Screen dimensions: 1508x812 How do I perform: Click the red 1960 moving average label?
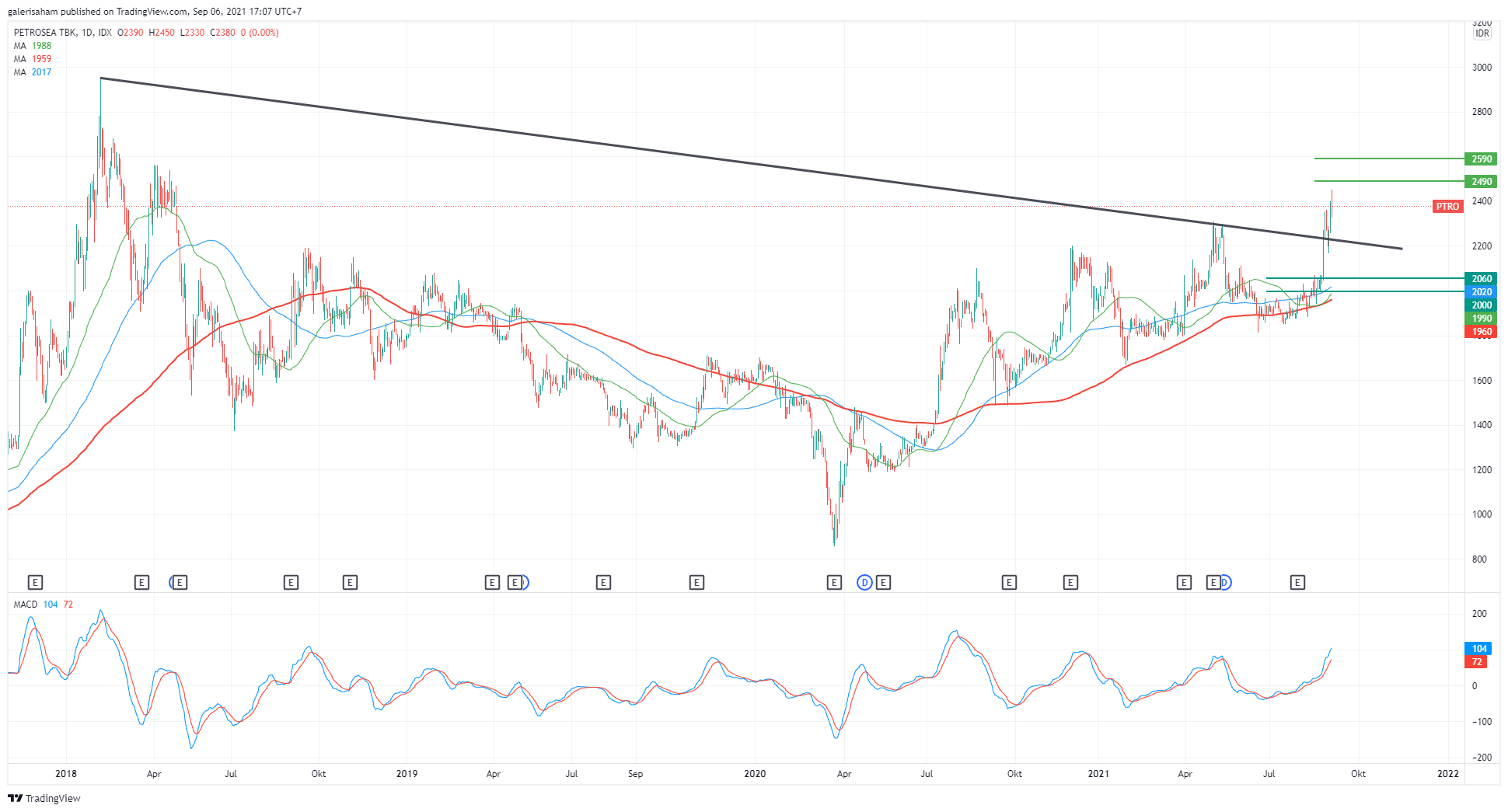pos(1481,331)
